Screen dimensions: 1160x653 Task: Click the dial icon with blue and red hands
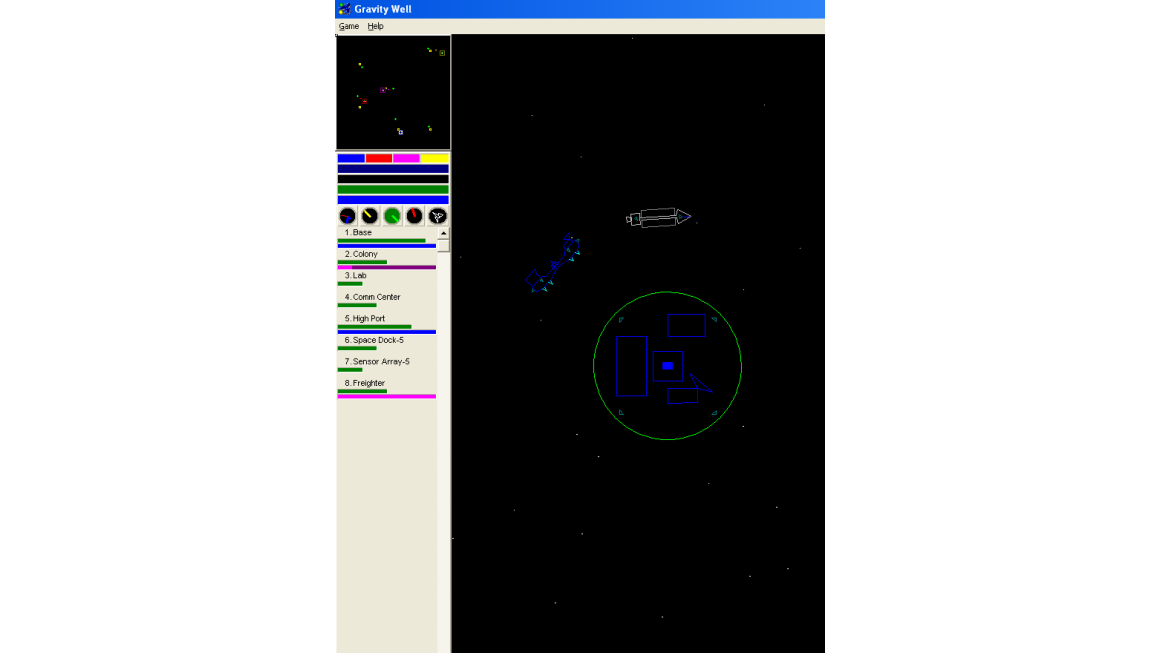pos(347,216)
